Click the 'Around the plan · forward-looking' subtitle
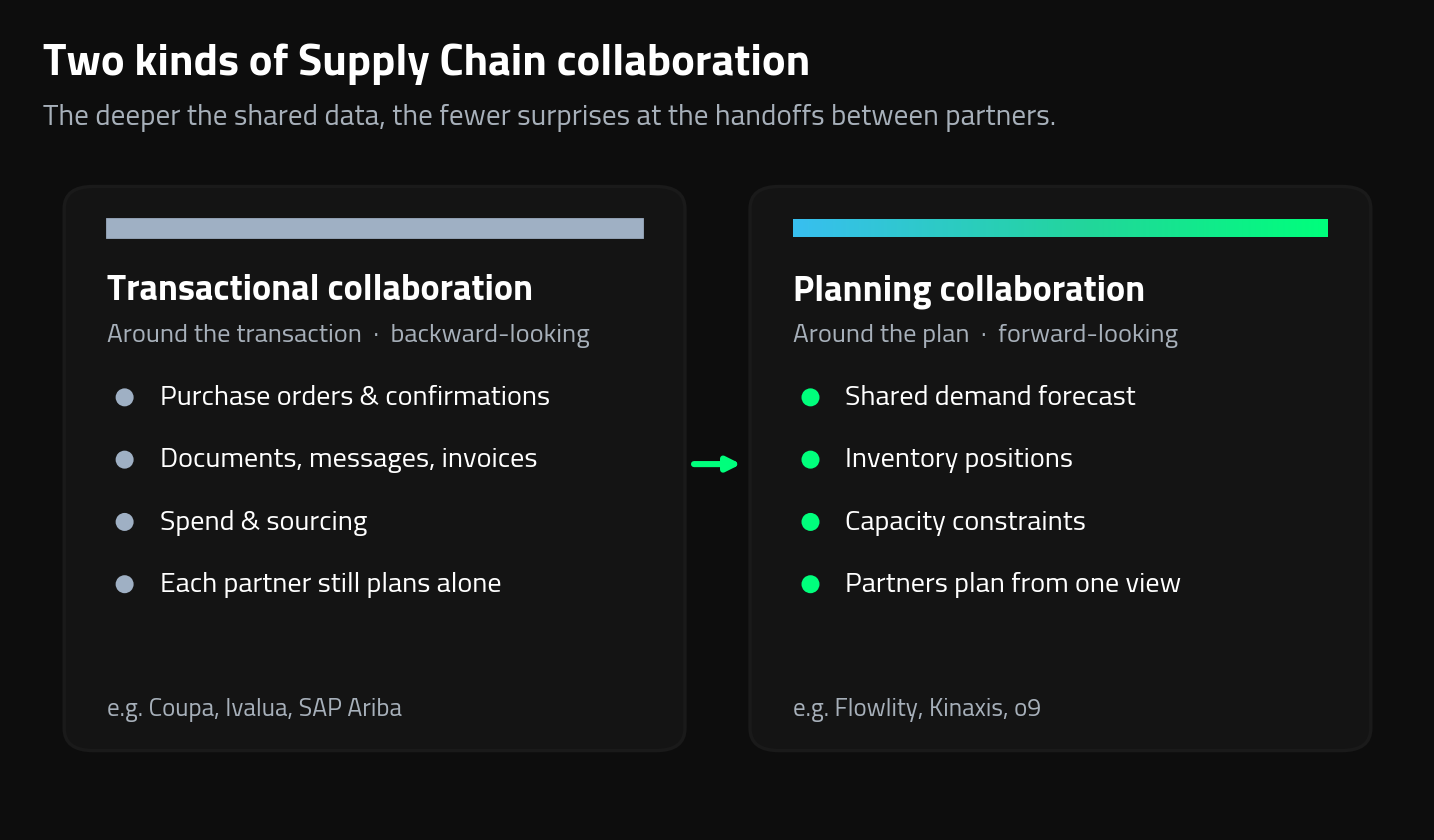The height and width of the screenshot is (840, 1434). click(x=985, y=334)
